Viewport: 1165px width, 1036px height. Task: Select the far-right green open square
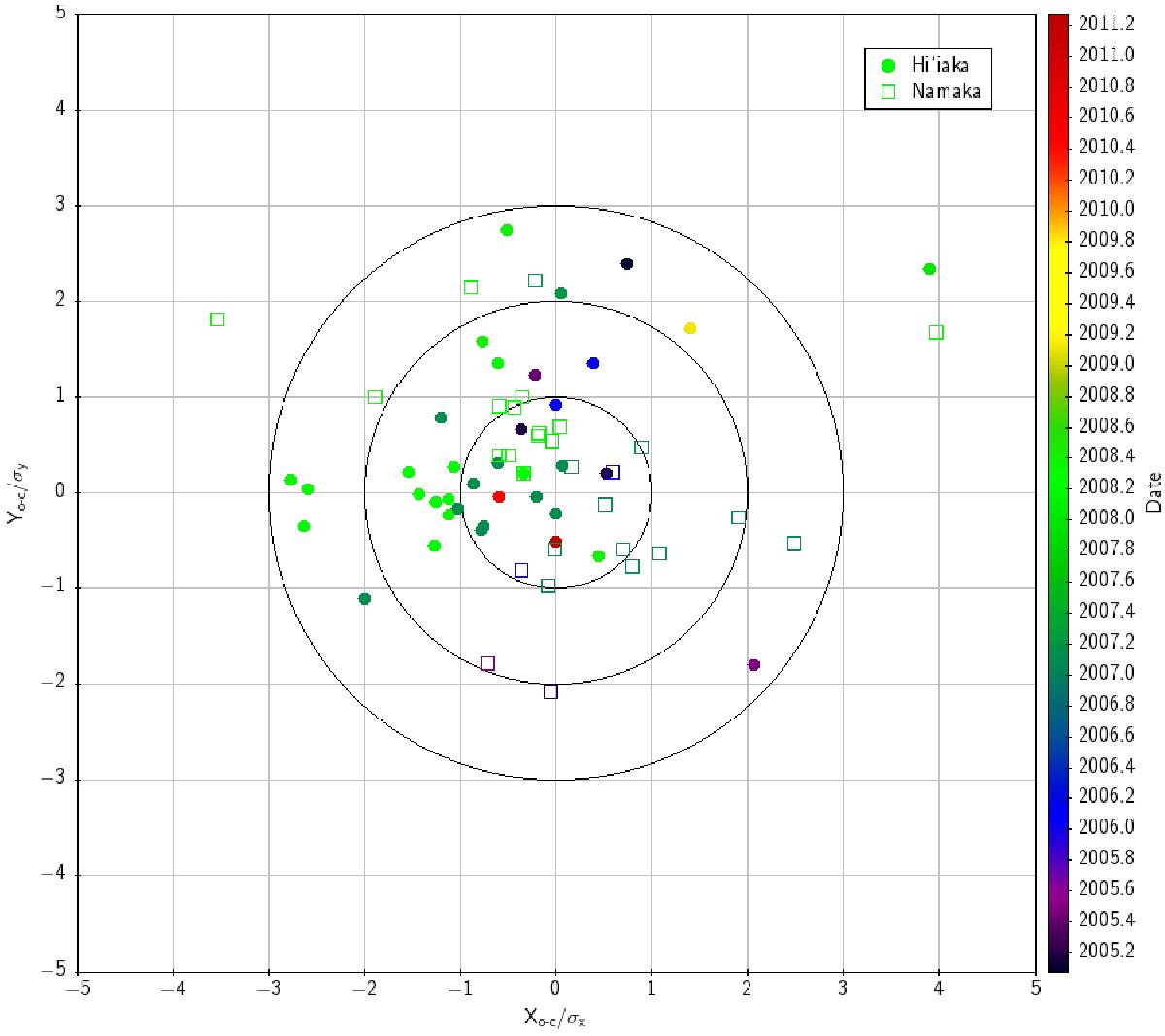click(936, 332)
